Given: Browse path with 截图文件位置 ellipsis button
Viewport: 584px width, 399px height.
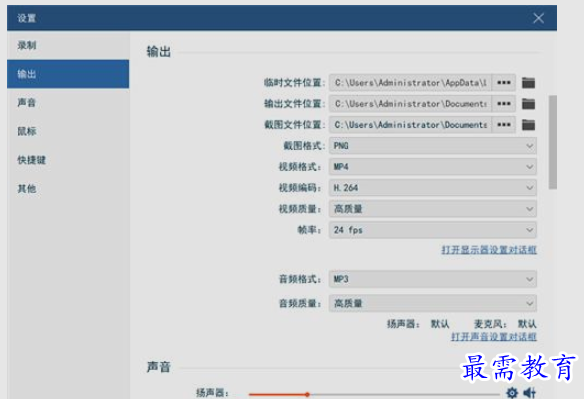Looking at the screenshot, I should coord(504,125).
